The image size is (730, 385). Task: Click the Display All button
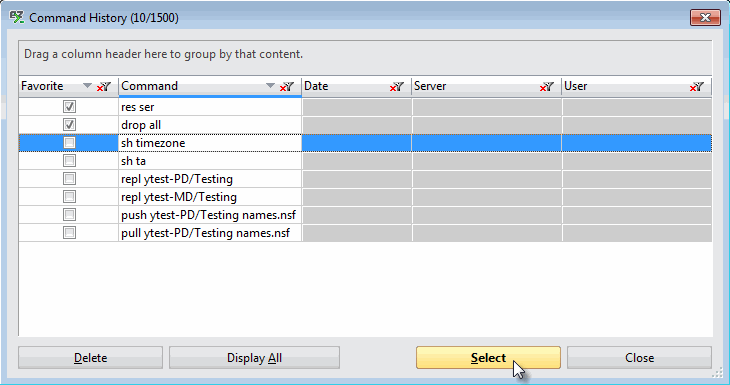pos(254,358)
